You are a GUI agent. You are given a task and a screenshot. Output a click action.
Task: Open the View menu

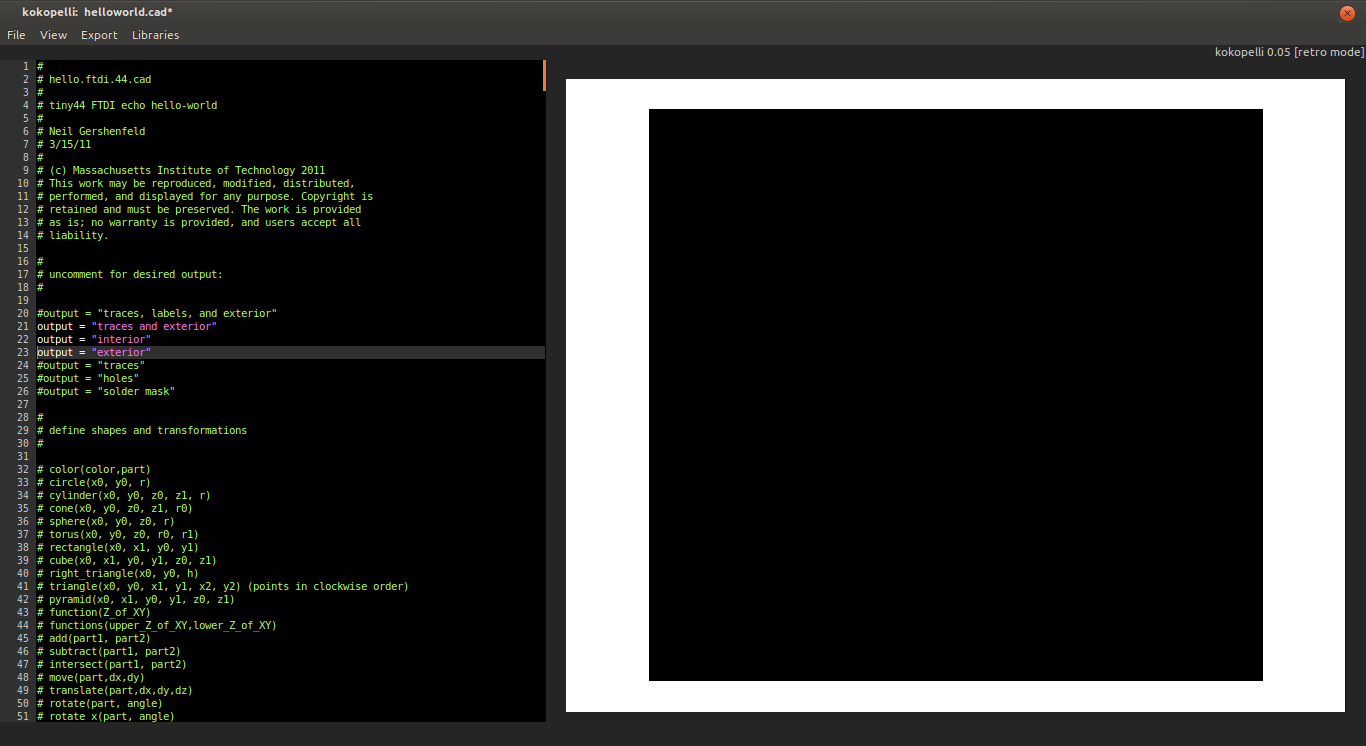pos(54,35)
